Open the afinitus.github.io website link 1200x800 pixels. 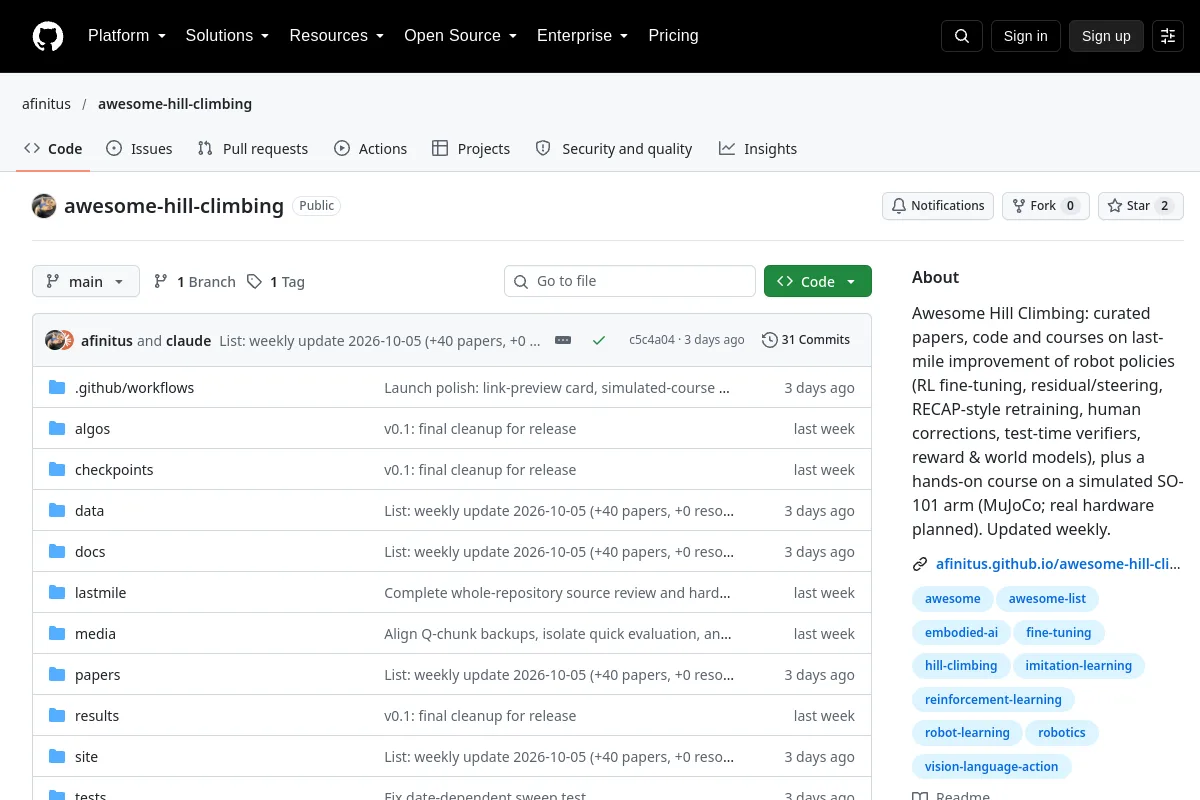coord(1058,564)
